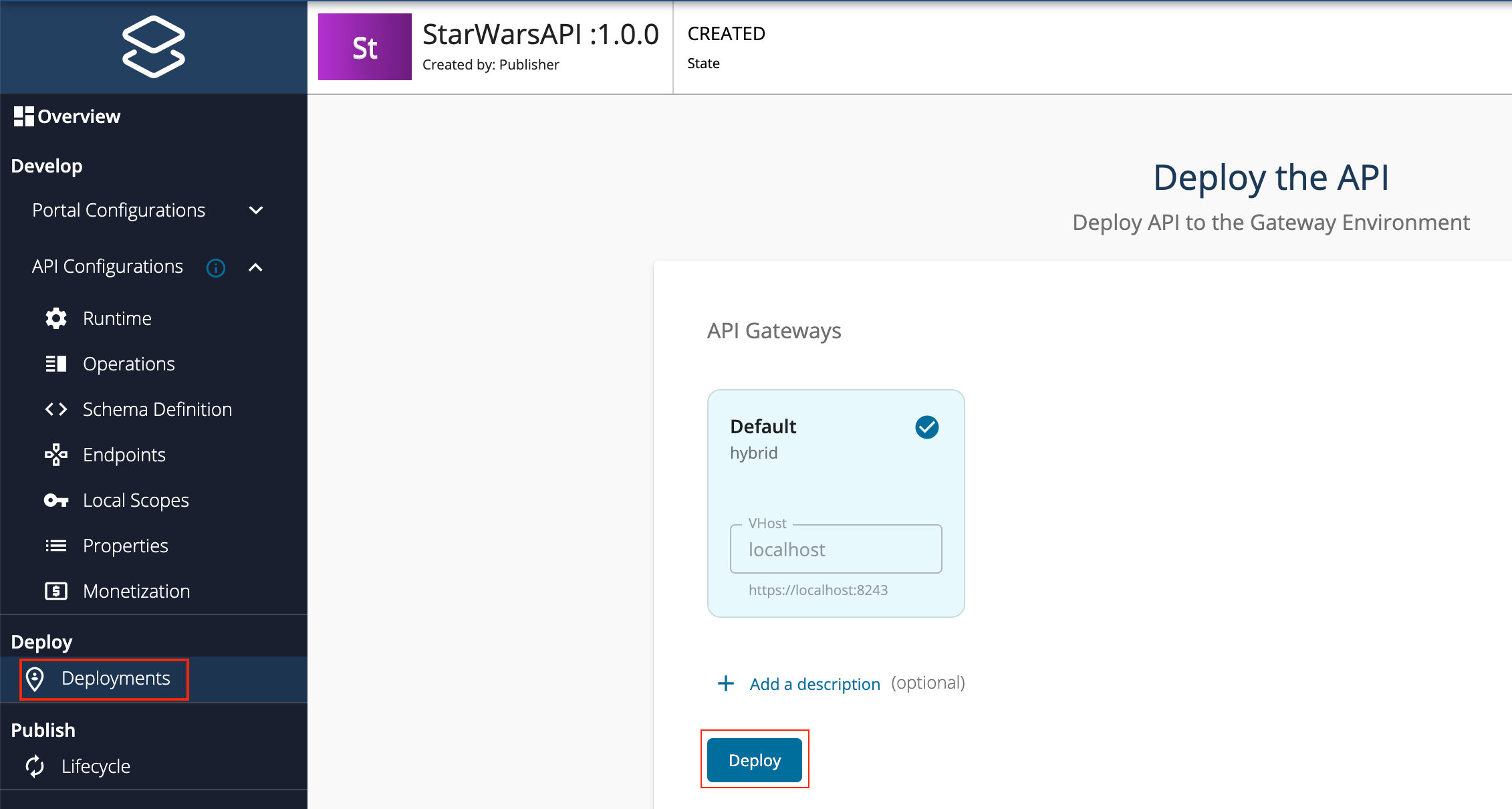Image resolution: width=1512 pixels, height=809 pixels.
Task: Deselect the Default hybrid gateway checkmark
Action: point(926,427)
